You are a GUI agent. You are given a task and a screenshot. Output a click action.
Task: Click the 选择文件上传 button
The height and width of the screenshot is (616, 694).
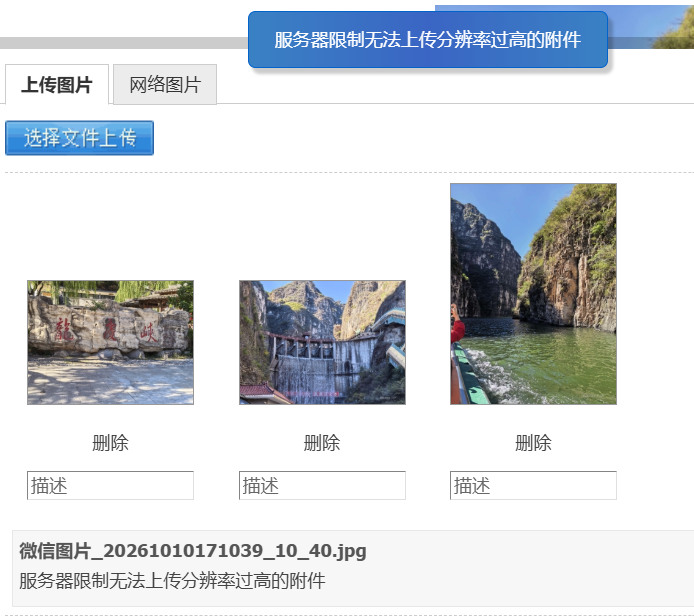coord(80,138)
